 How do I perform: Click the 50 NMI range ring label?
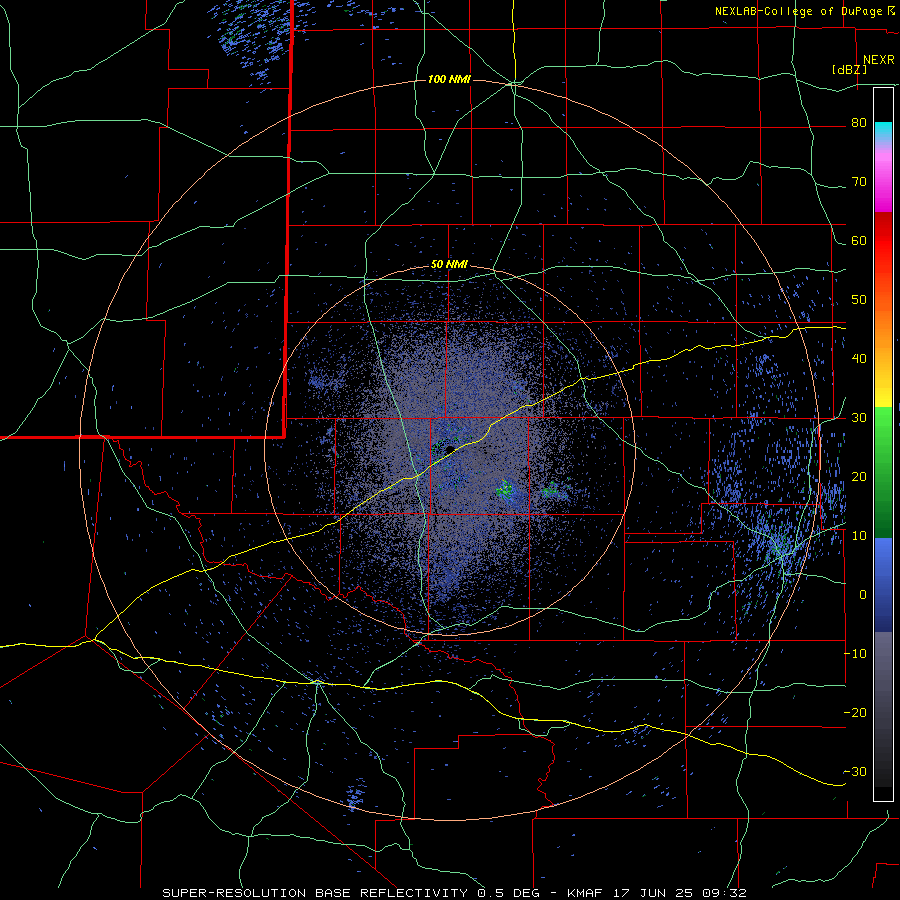point(449,265)
